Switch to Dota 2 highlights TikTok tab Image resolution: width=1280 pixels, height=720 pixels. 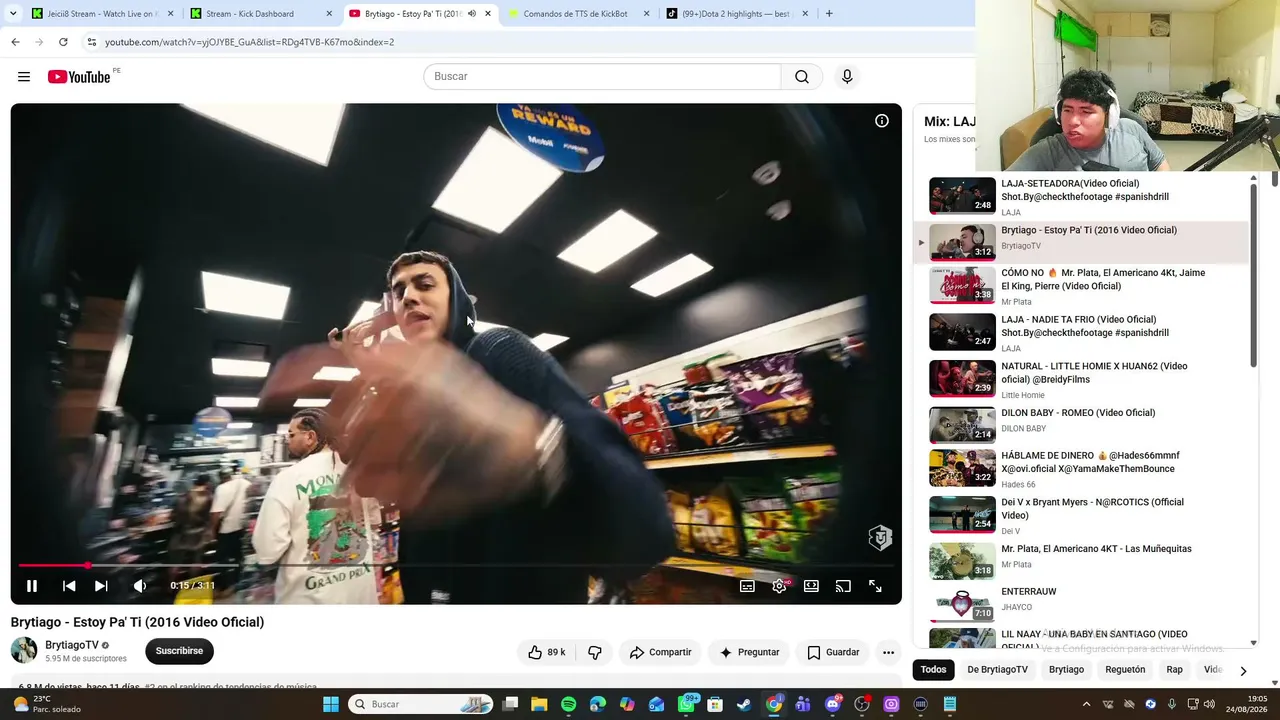(x=738, y=14)
